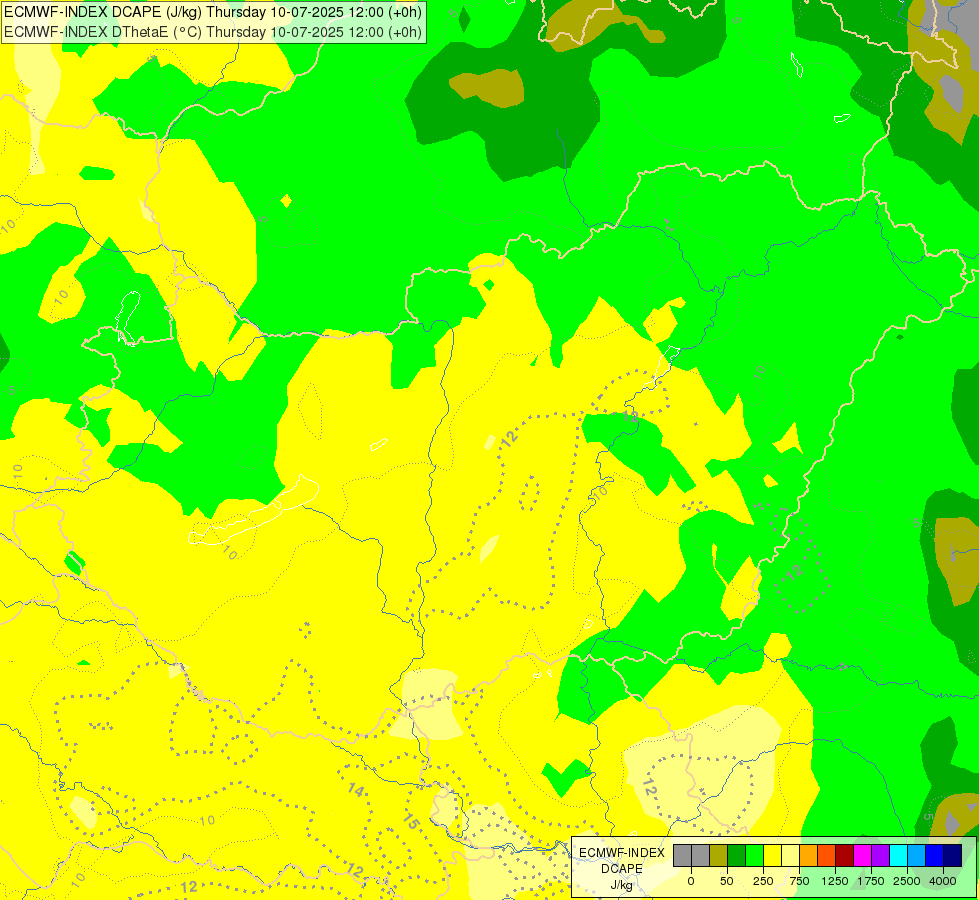Screen dimensions: 979x900
Task: Select the bright yellow legend swatch
Action: pyautogui.click(x=772, y=855)
